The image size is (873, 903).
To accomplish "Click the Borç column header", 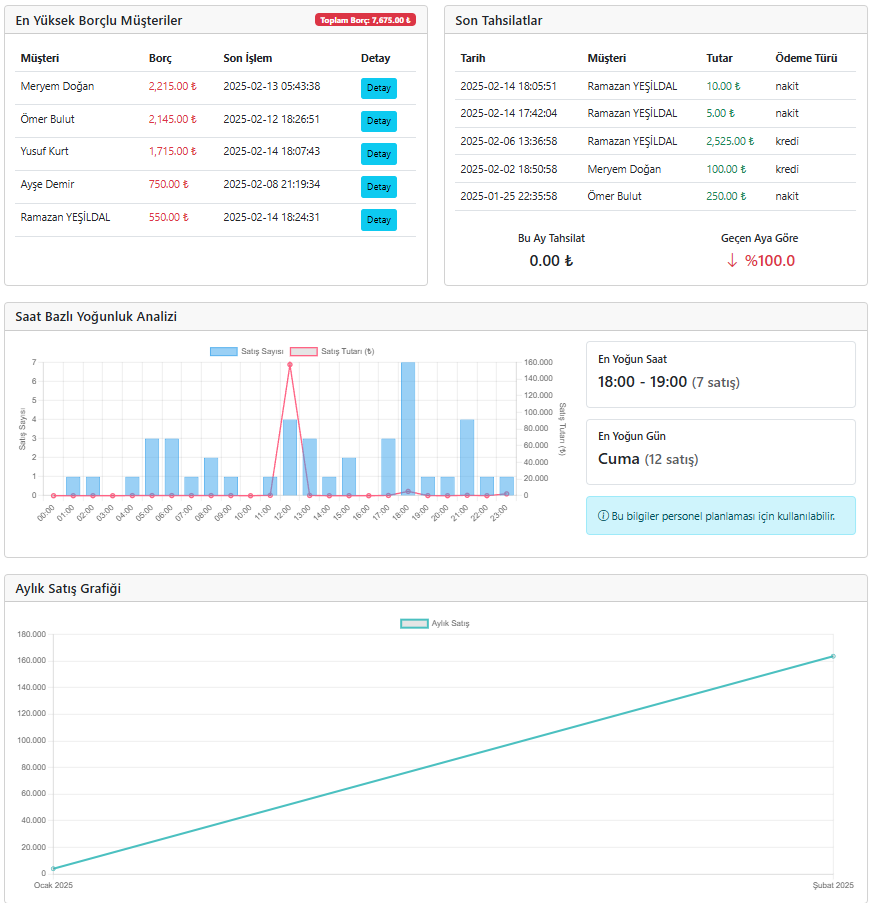I will [x=160, y=58].
